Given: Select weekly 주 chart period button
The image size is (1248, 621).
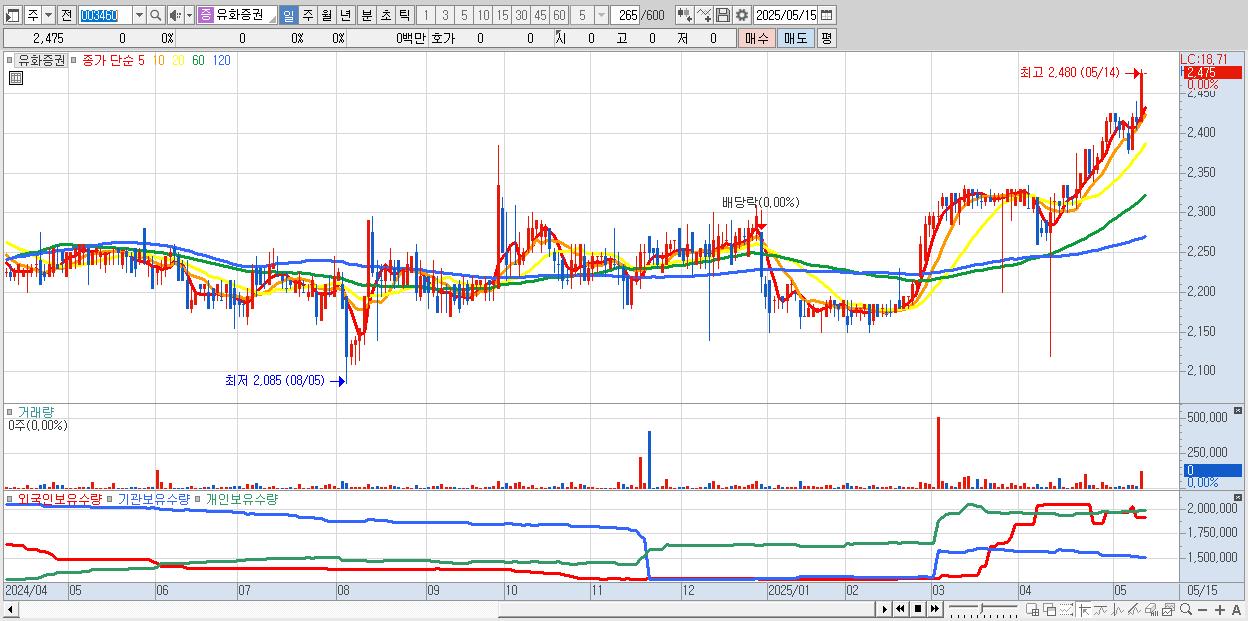Looking at the screenshot, I should click(307, 15).
